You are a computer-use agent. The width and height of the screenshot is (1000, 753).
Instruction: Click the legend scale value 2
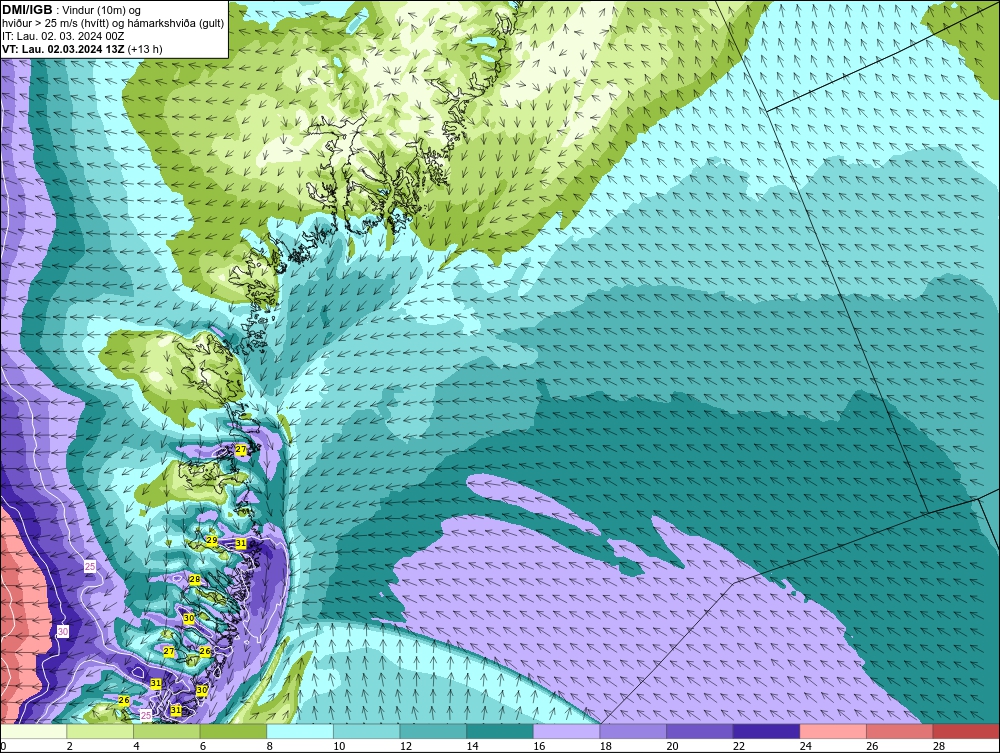point(70,746)
